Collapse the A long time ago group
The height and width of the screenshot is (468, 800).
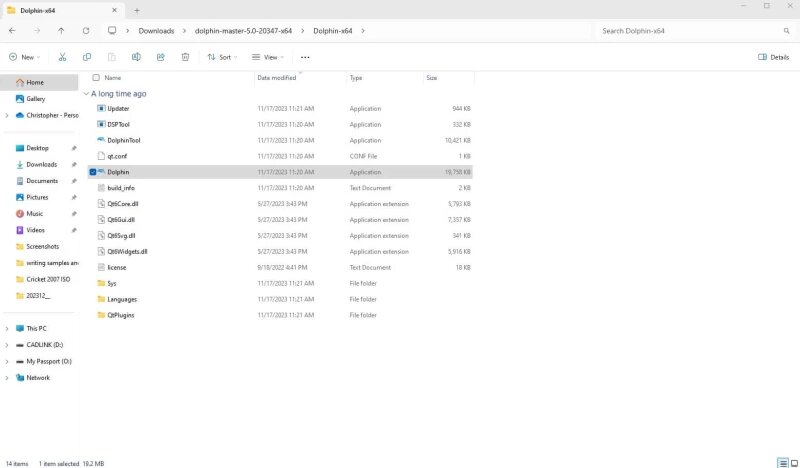[x=86, y=94]
